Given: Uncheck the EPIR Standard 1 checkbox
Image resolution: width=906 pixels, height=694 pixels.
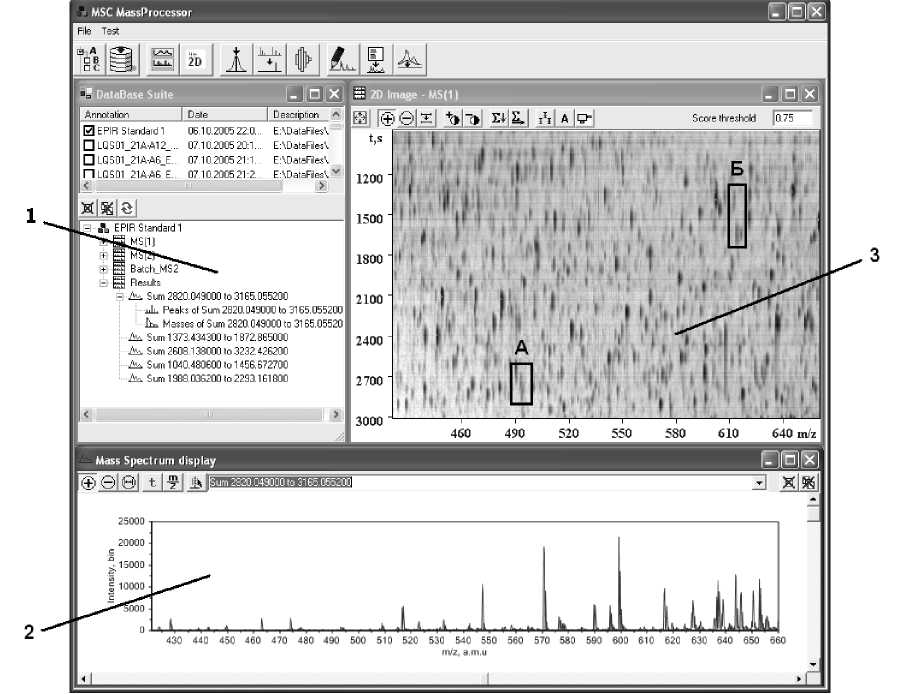Looking at the screenshot, I should click(x=90, y=131).
